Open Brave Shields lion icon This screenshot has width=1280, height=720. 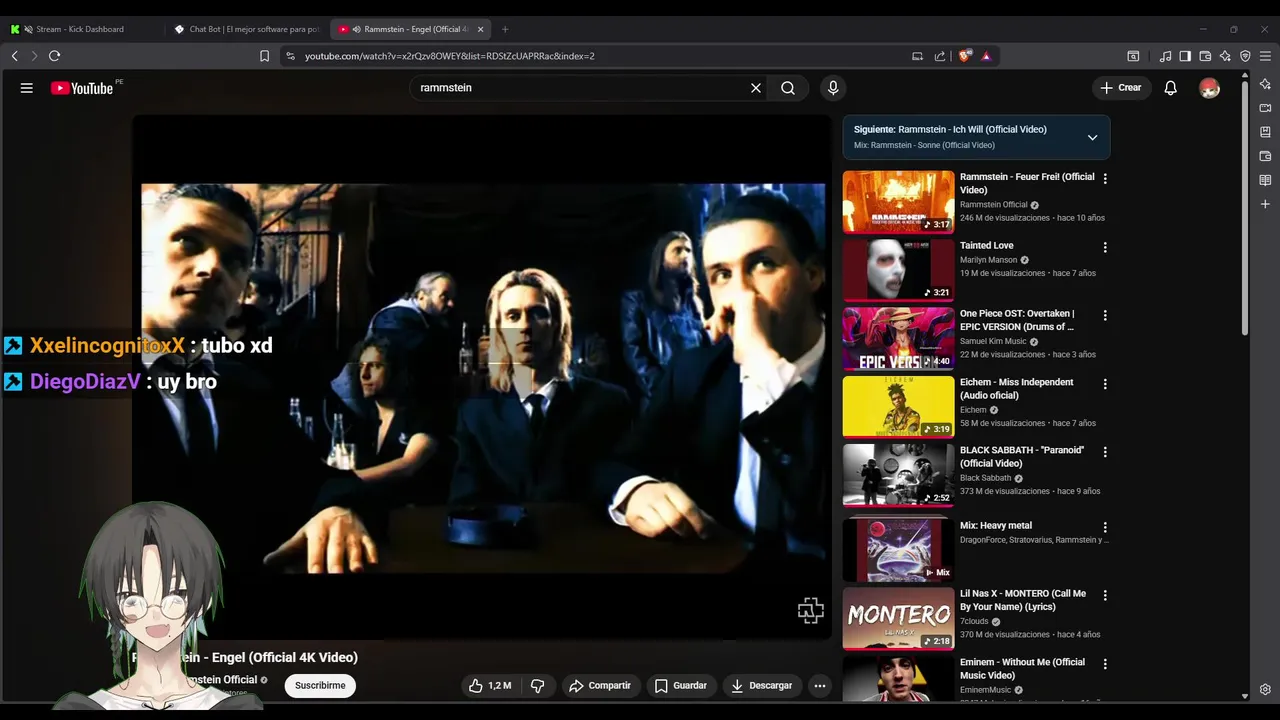coord(965,56)
